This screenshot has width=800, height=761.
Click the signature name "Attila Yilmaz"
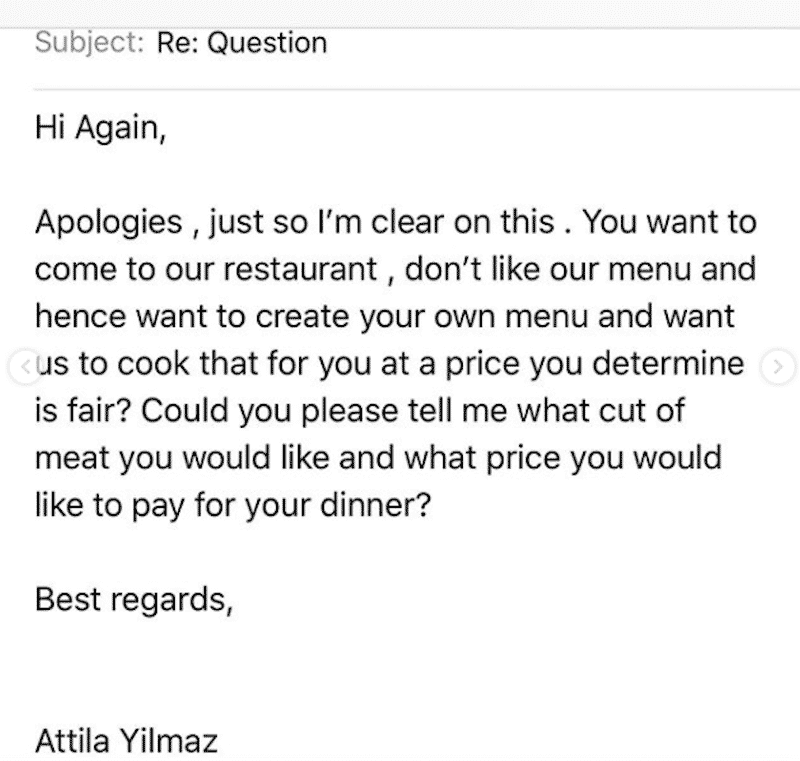(x=126, y=741)
